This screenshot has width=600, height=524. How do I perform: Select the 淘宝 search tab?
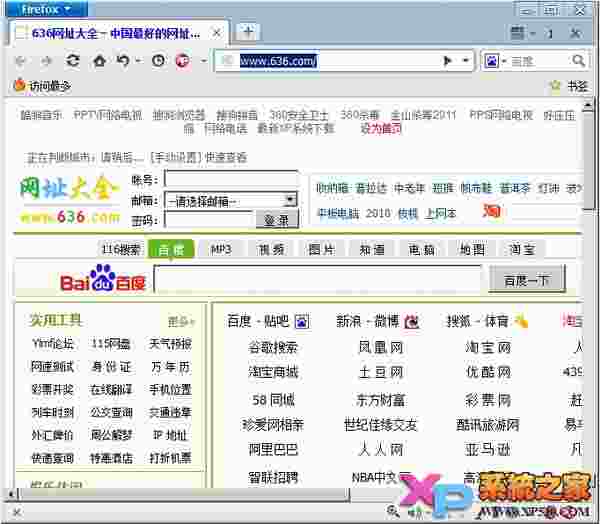pyautogui.click(x=522, y=250)
